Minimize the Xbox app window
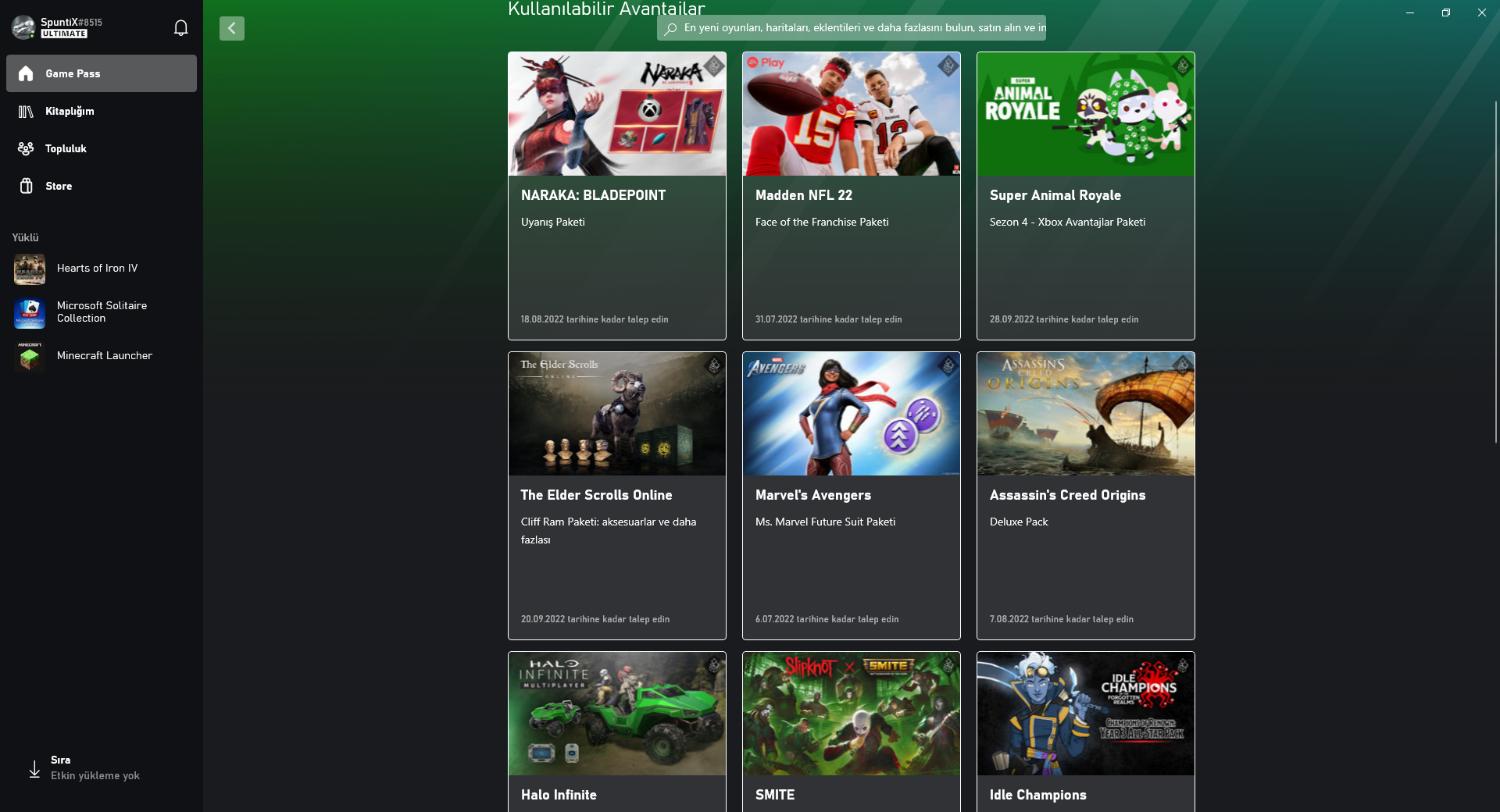 (x=1410, y=12)
